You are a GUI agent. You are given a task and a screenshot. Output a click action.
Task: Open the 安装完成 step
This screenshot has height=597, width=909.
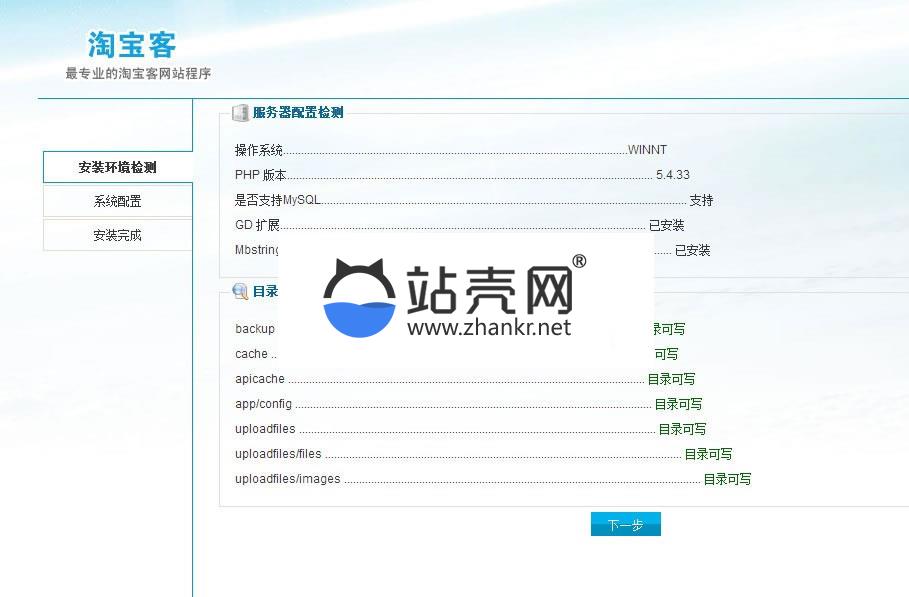pyautogui.click(x=117, y=235)
